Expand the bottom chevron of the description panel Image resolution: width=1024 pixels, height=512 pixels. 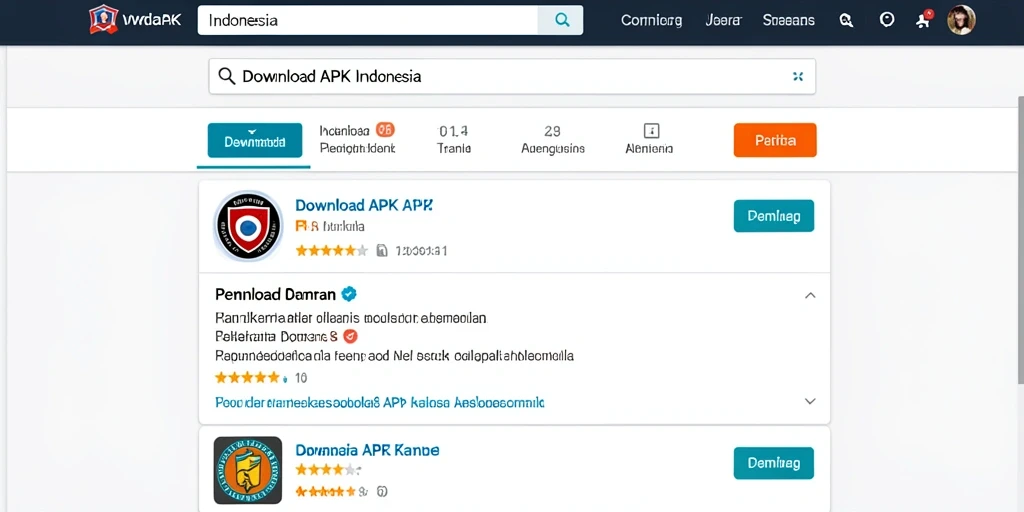[810, 402]
